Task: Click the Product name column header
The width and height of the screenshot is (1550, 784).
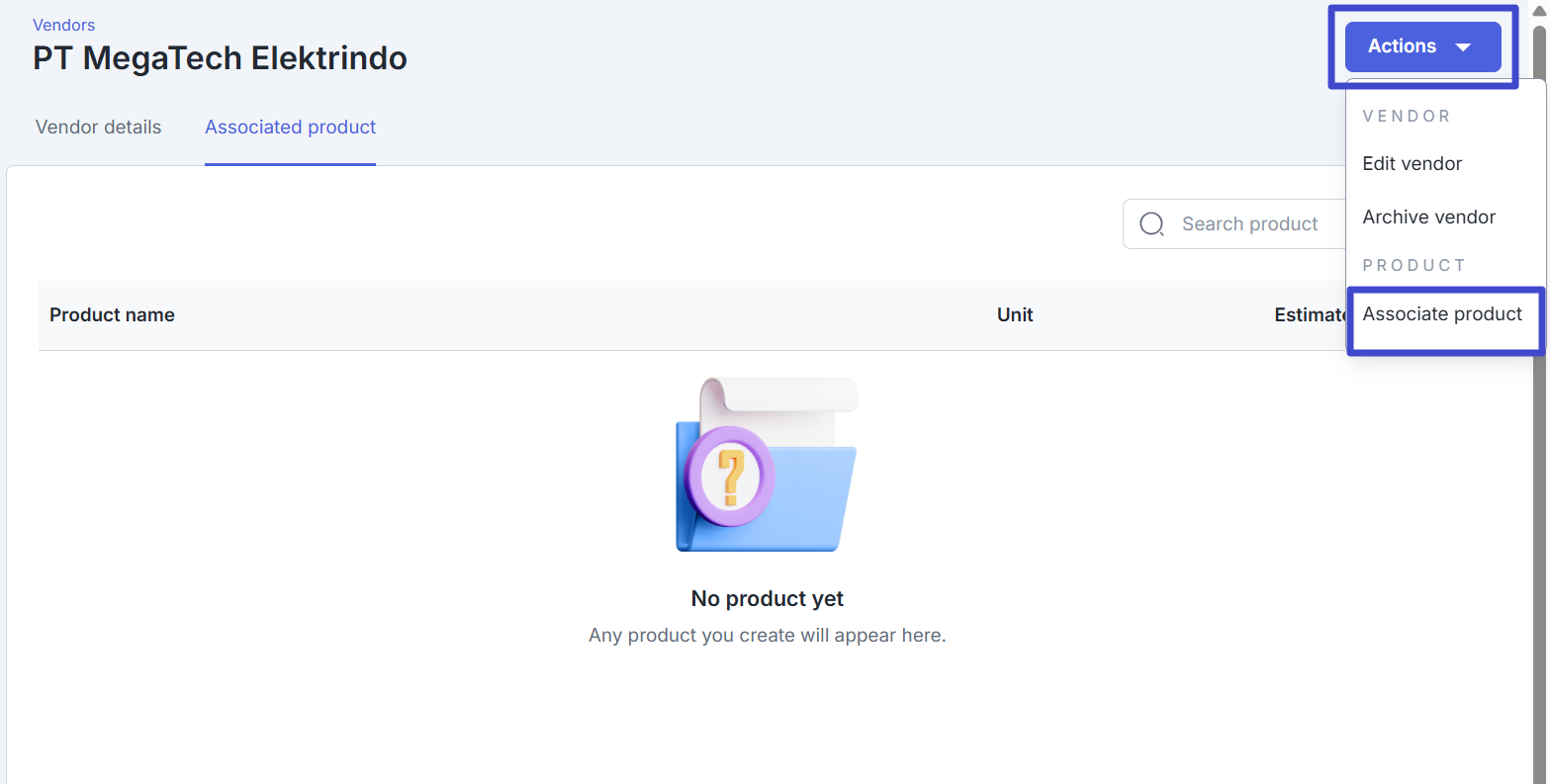Action: [x=112, y=315]
